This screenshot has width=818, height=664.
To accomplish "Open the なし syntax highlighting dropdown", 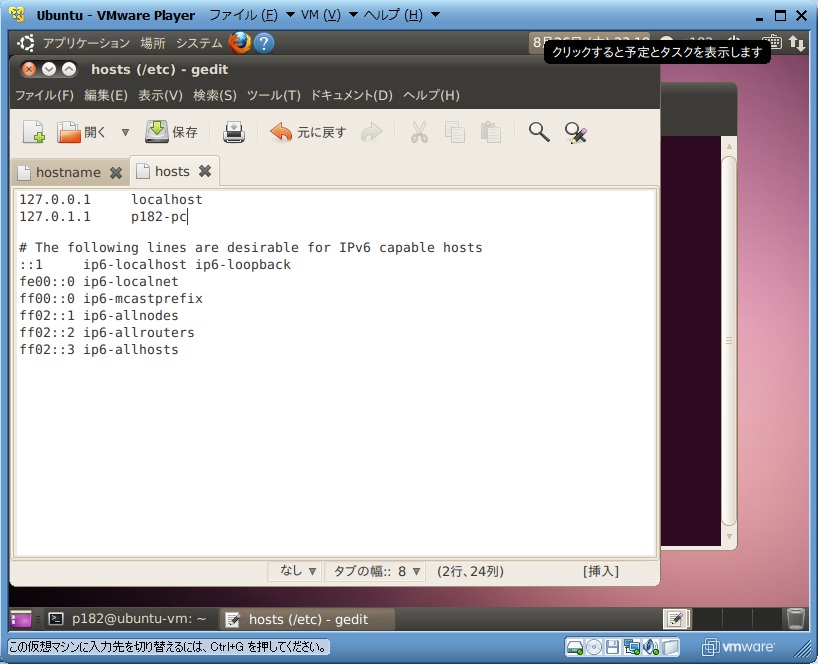I will click(x=297, y=571).
